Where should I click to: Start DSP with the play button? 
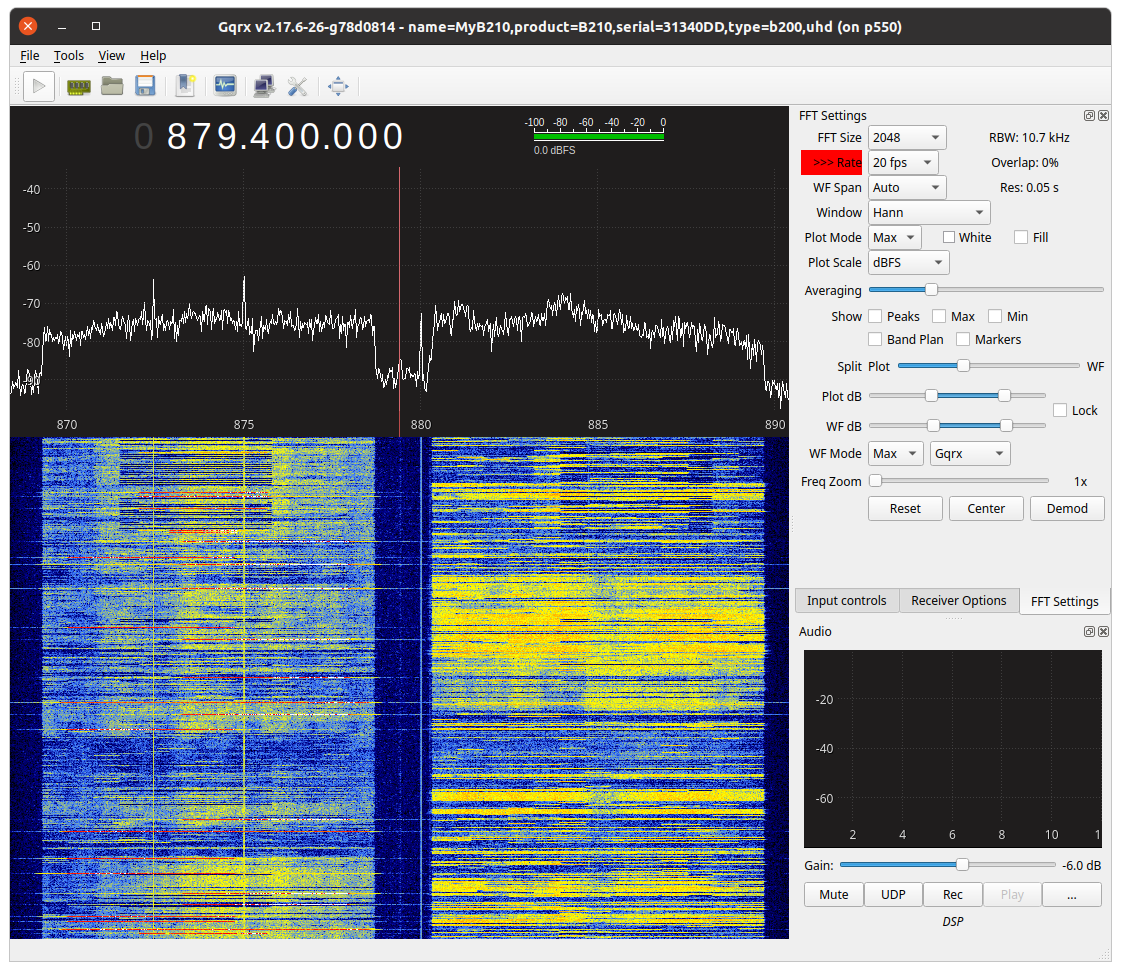point(39,87)
